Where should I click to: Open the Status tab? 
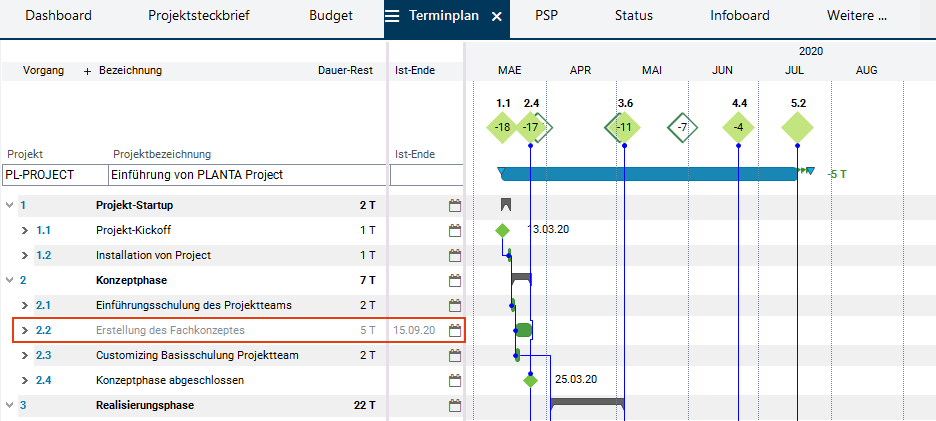[x=634, y=16]
